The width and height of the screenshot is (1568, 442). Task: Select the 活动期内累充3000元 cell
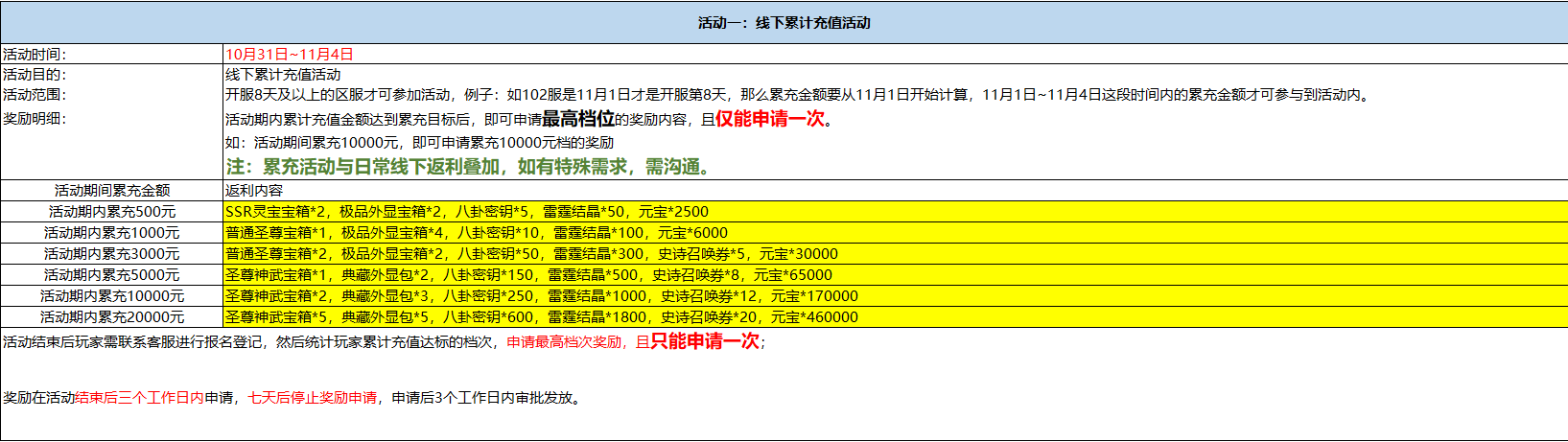click(x=111, y=254)
